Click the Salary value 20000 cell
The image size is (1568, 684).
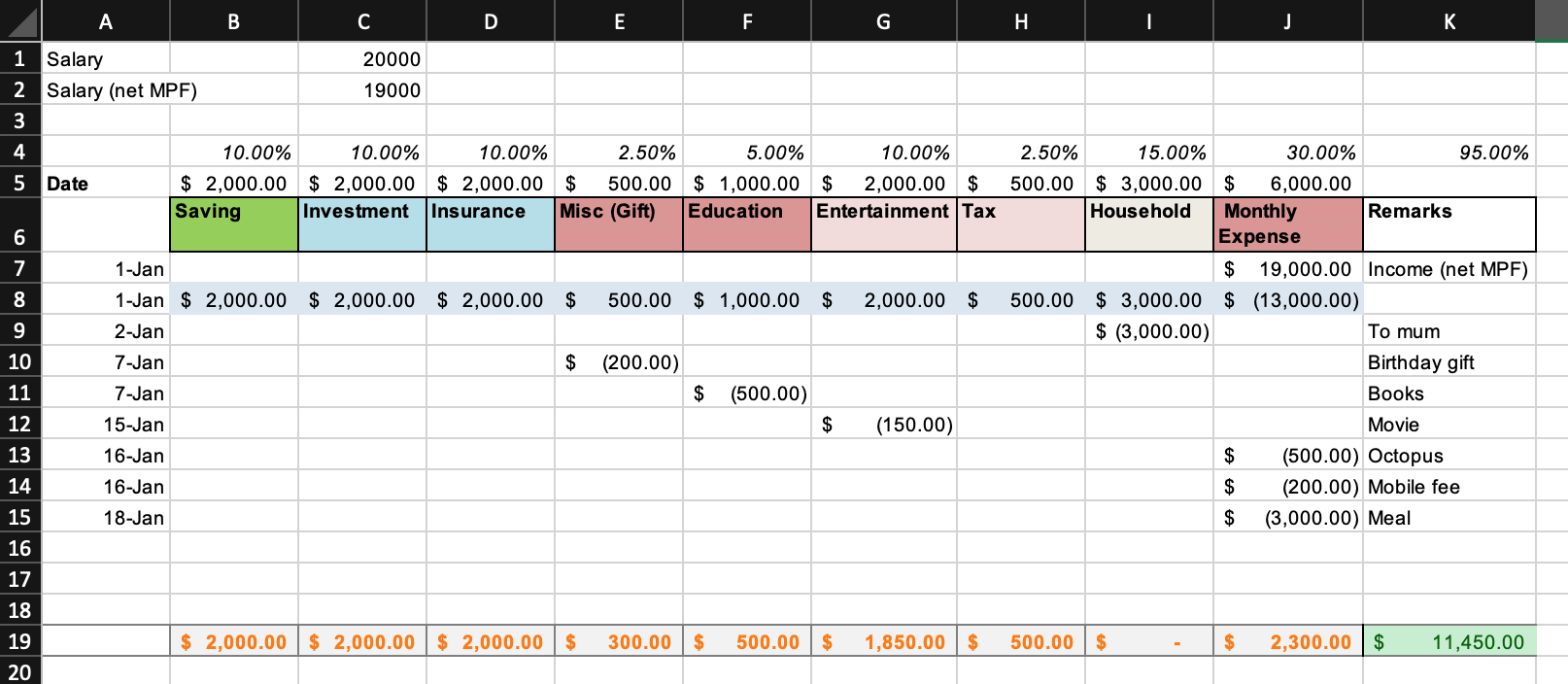coord(362,59)
